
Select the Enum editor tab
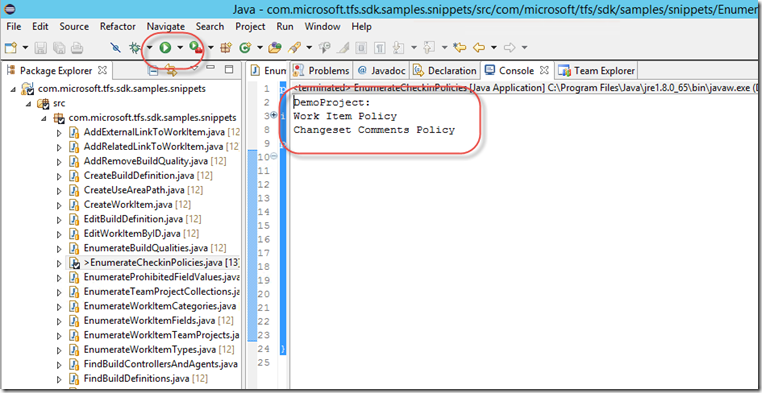click(x=268, y=71)
